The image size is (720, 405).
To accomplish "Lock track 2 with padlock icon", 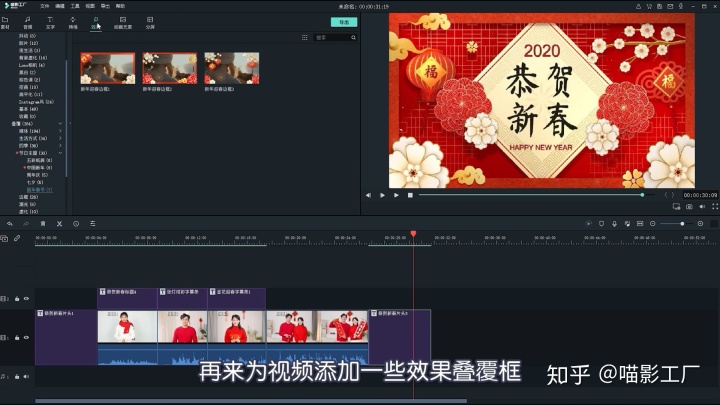I will point(17,299).
